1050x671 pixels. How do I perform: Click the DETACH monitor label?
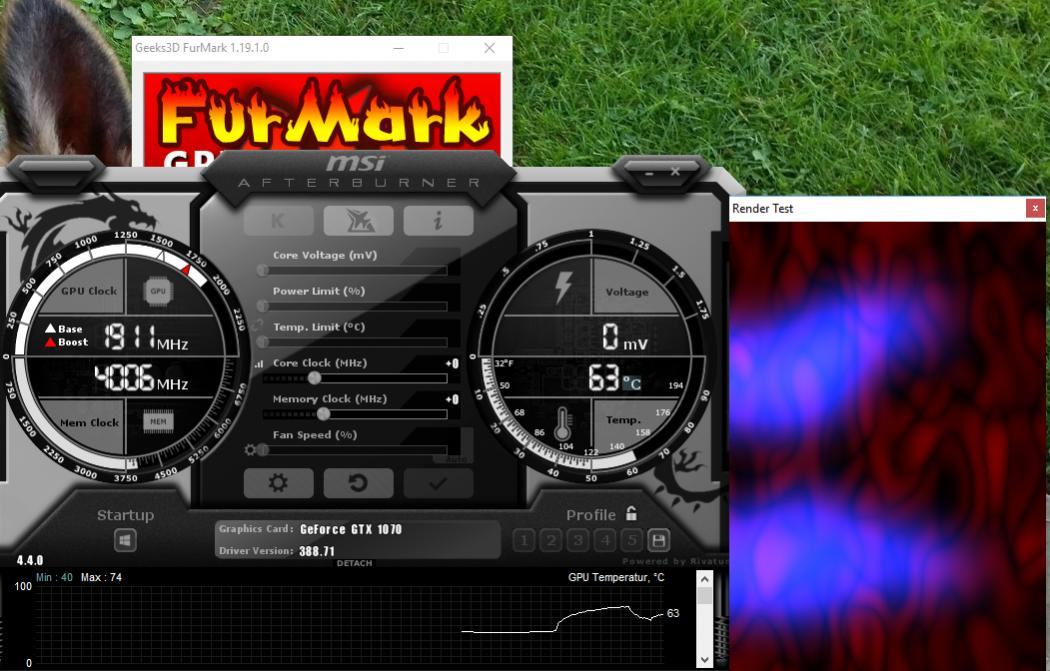tap(354, 563)
